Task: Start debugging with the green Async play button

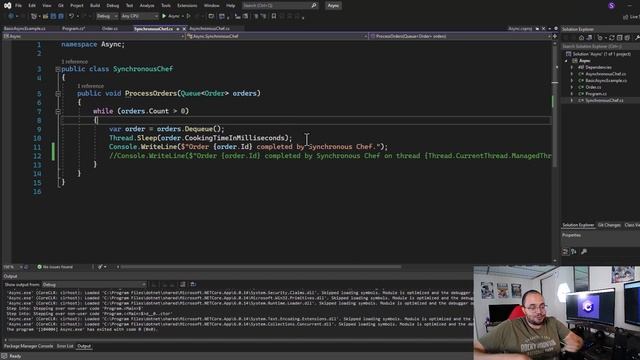Action: pos(170,16)
